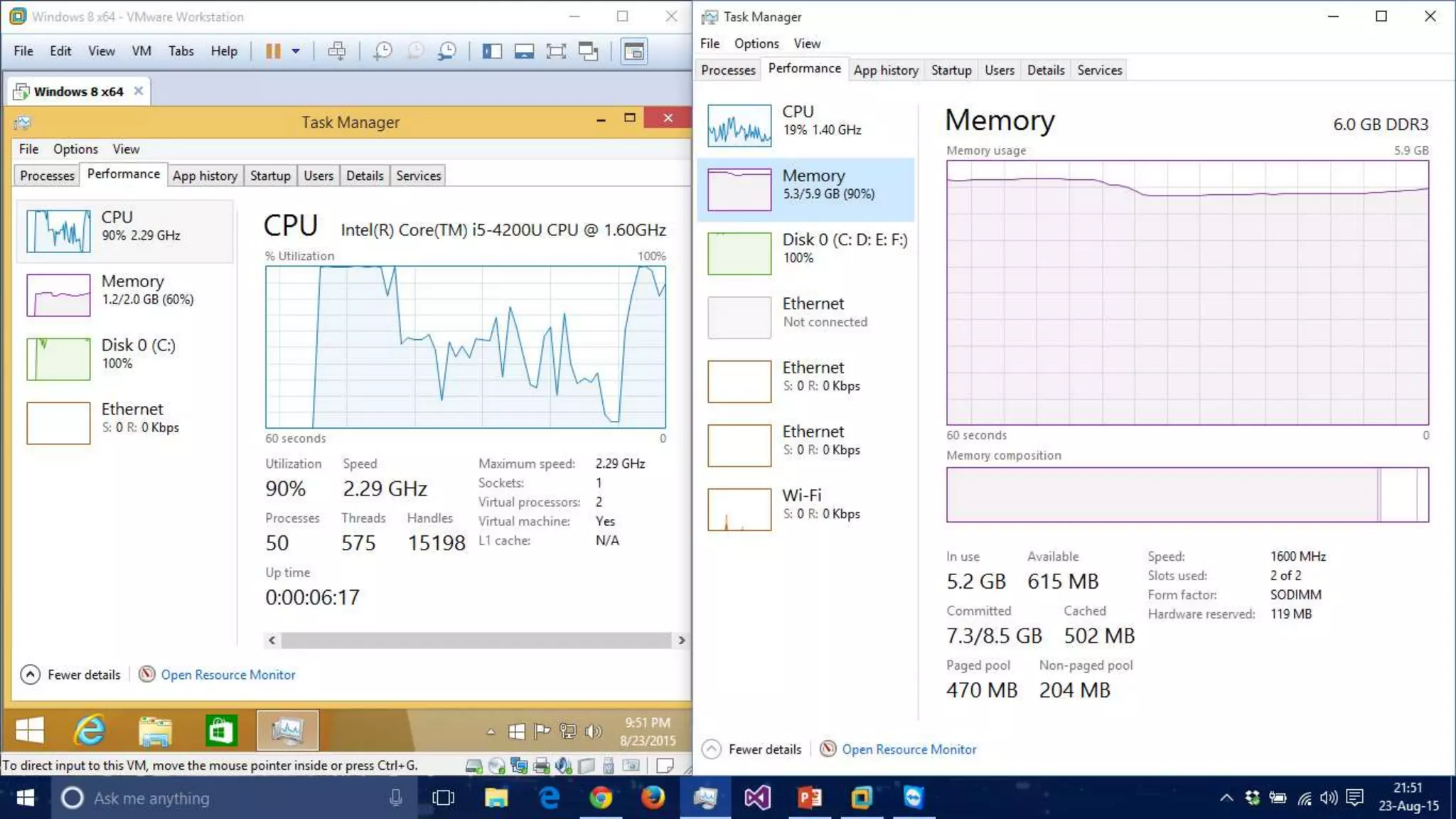Screen dimensions: 1456x819
Task: Open the VM menu in VMware Workstation
Action: [141, 51]
